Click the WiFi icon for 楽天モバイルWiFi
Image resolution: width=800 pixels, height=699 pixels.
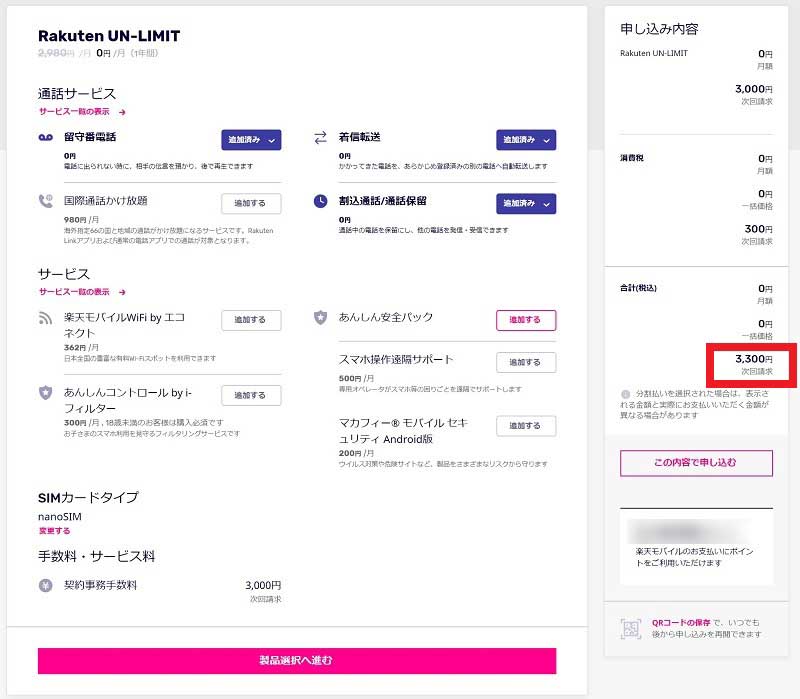[x=45, y=318]
